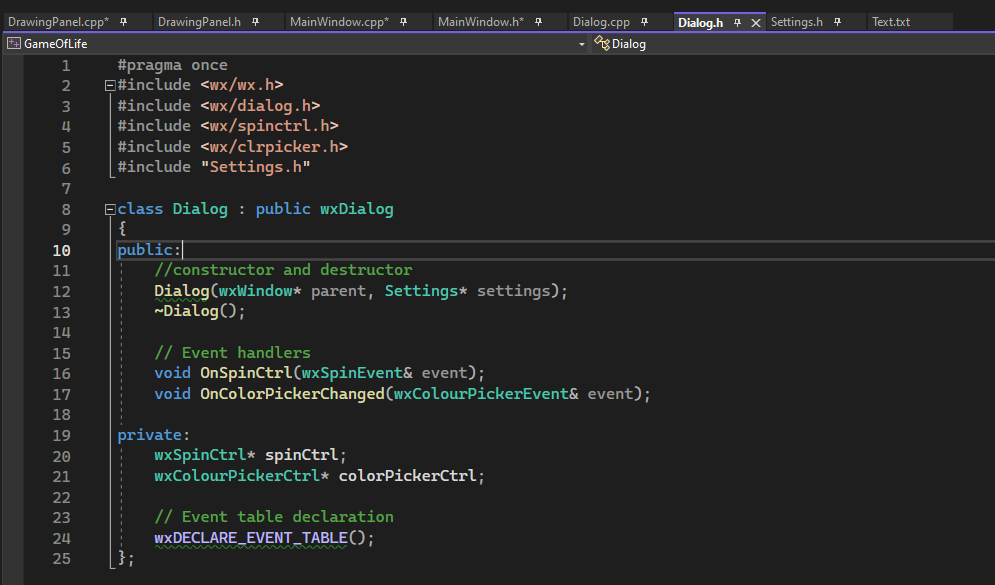Switch to the Text.txt tab
The width and height of the screenshot is (995, 585).
pyautogui.click(x=890, y=20)
